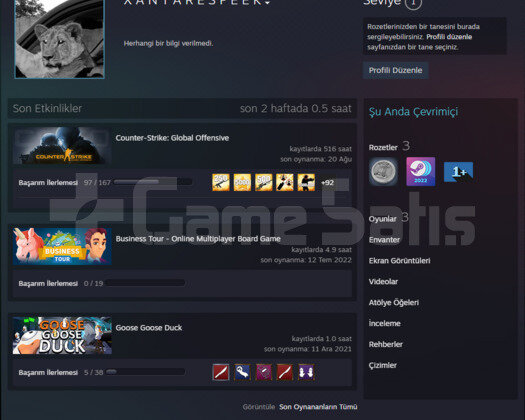The width and height of the screenshot is (525, 420).
Task: Click the CS:GO achievement progress bar
Action: pos(153,182)
